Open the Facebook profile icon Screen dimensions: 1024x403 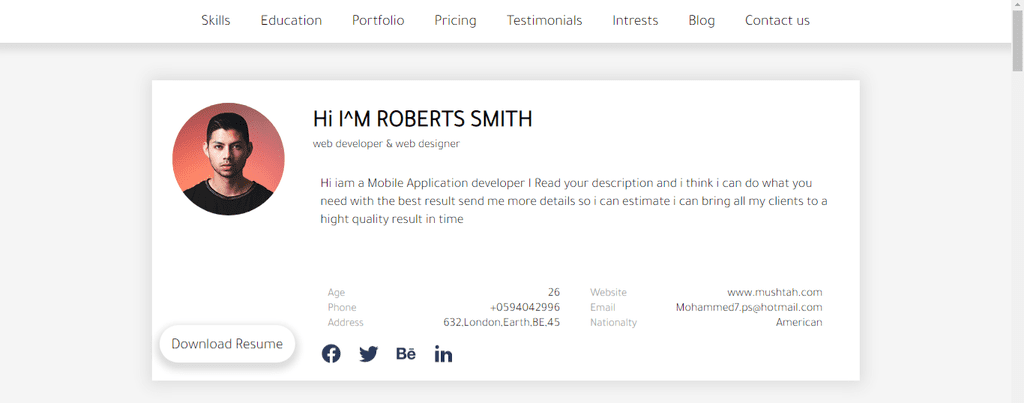point(331,354)
